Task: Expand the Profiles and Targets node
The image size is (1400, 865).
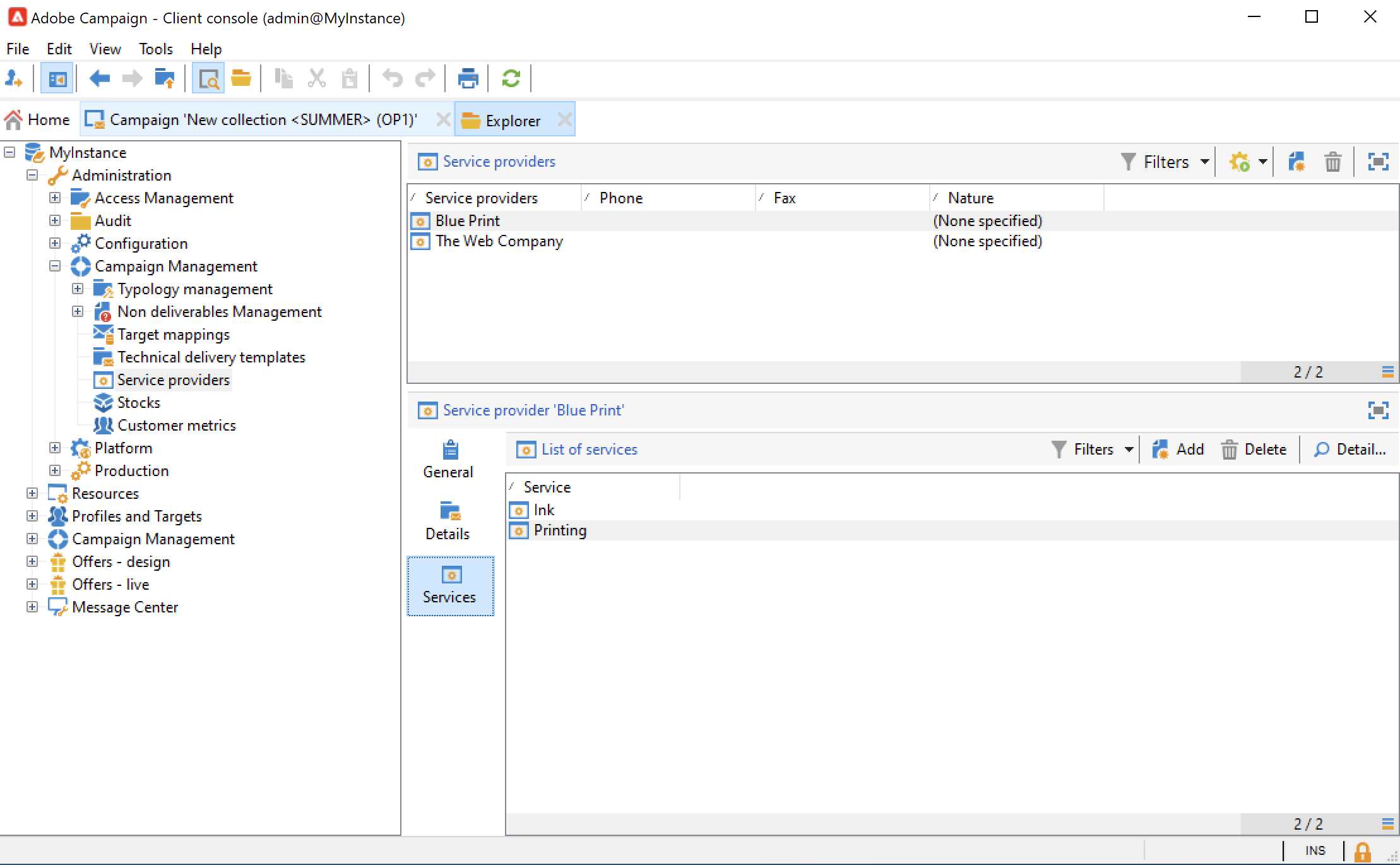Action: point(32,516)
